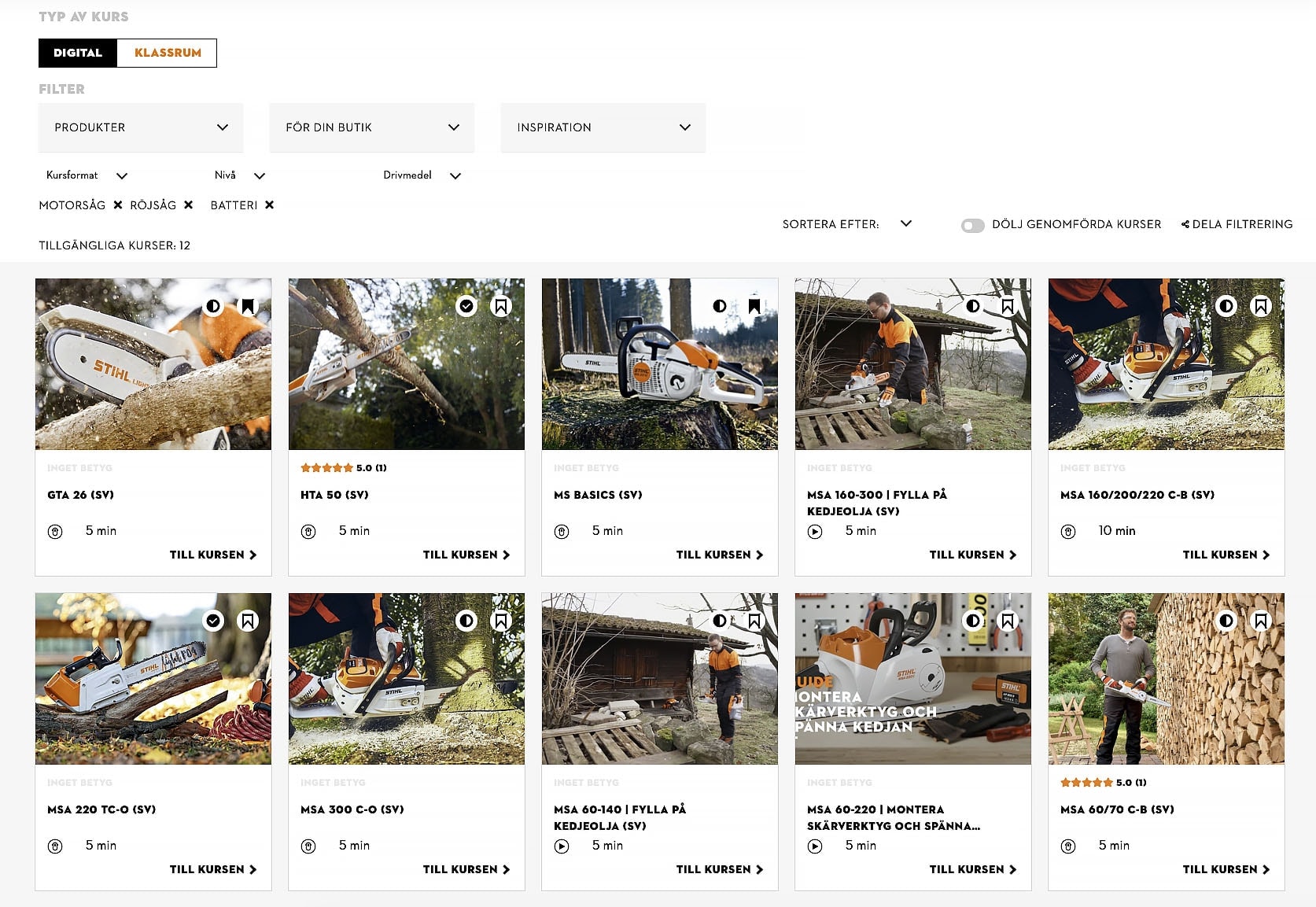Click the video play icon on MSA 160-300 card
This screenshot has width=1316, height=907.
point(815,532)
